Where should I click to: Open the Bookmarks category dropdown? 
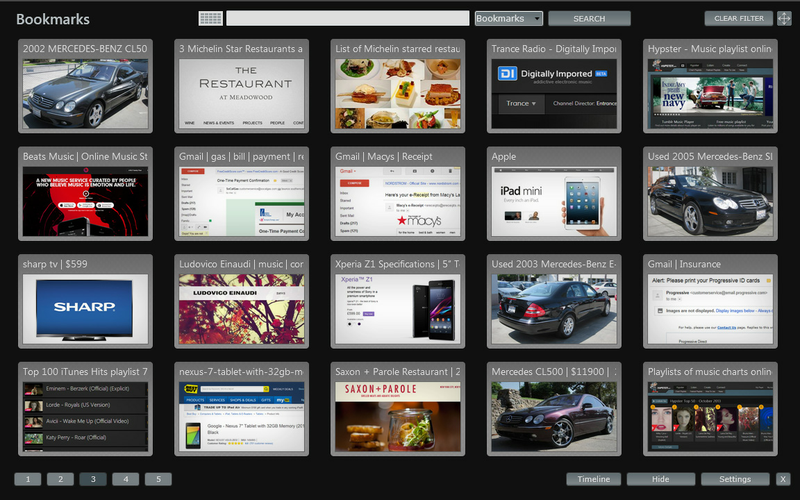coord(509,18)
